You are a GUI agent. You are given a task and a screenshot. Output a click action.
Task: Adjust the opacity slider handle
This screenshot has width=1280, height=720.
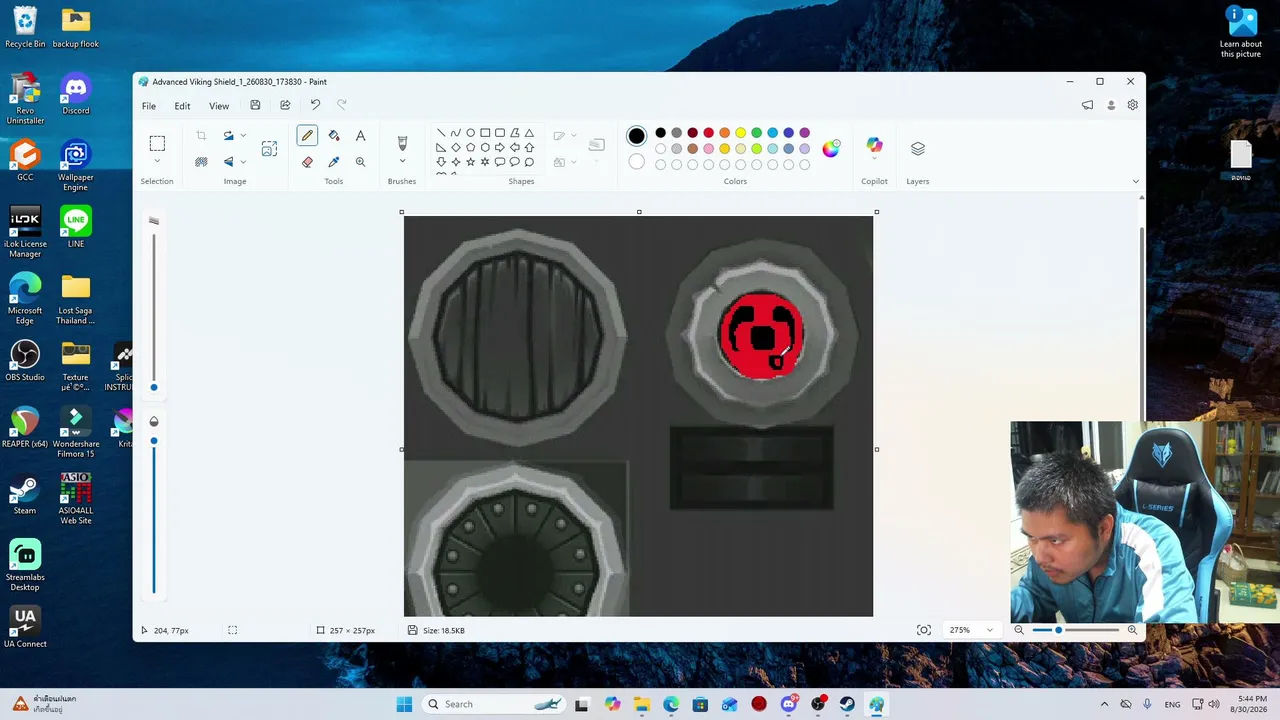click(x=154, y=441)
